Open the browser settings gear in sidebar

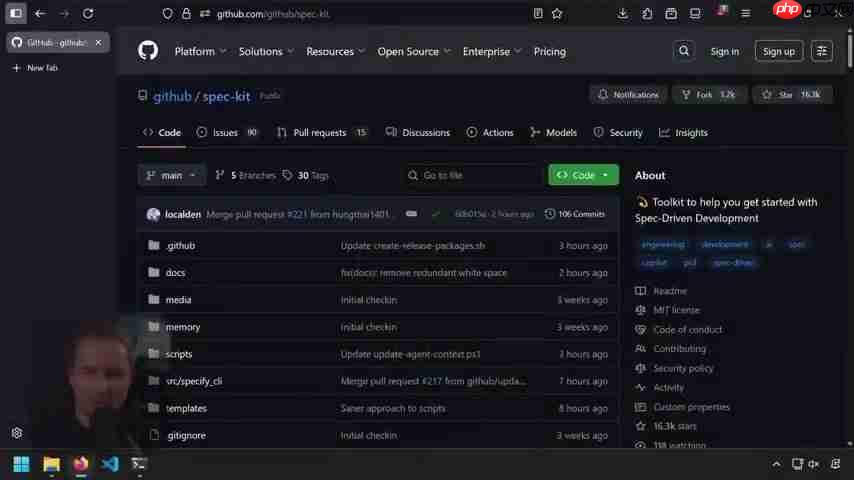[16, 433]
